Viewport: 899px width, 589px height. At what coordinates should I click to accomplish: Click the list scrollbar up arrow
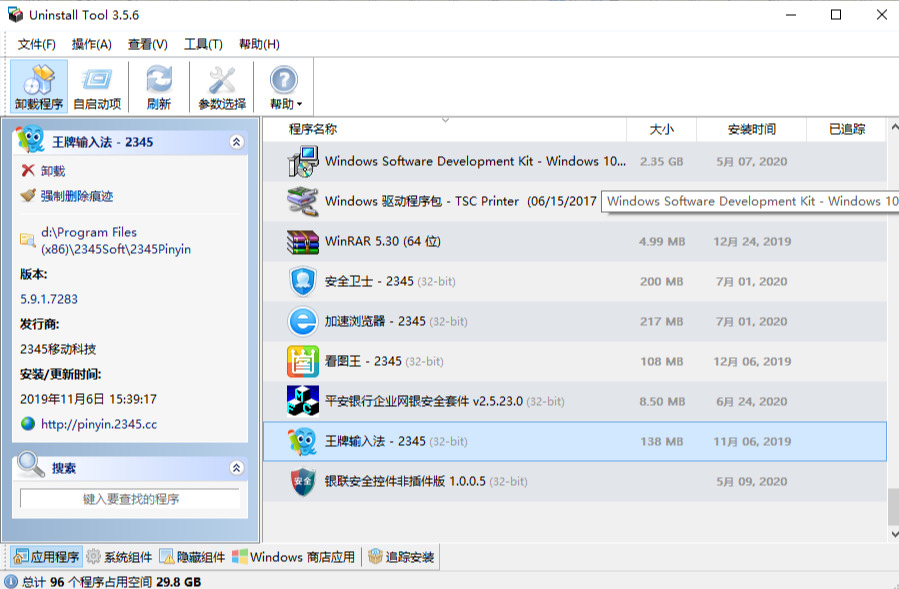[x=893, y=126]
